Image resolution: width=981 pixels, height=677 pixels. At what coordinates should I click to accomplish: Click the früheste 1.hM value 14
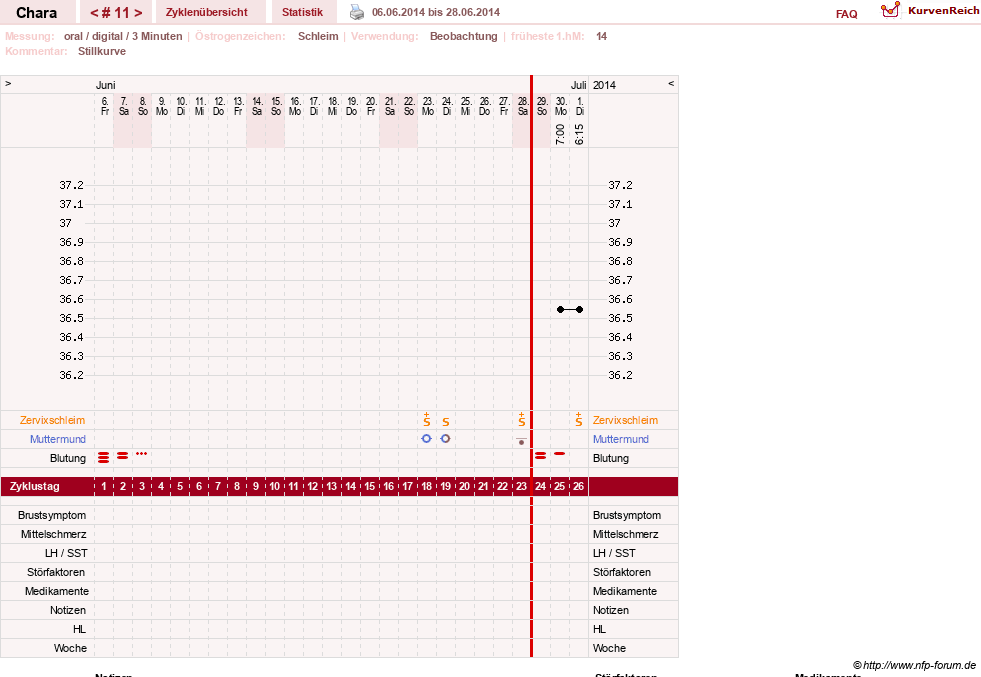pyautogui.click(x=601, y=36)
